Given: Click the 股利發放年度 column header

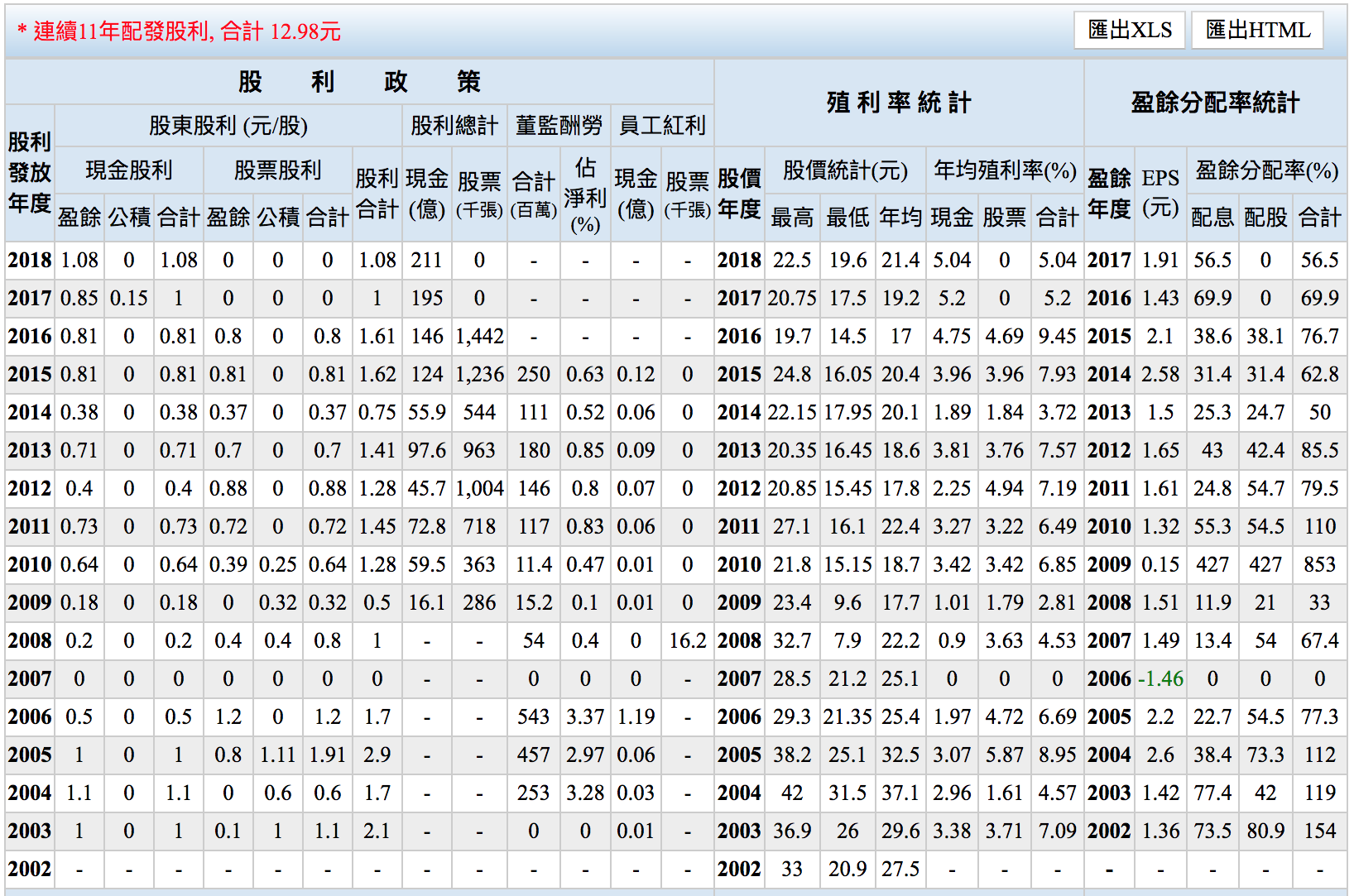Looking at the screenshot, I should (x=30, y=173).
